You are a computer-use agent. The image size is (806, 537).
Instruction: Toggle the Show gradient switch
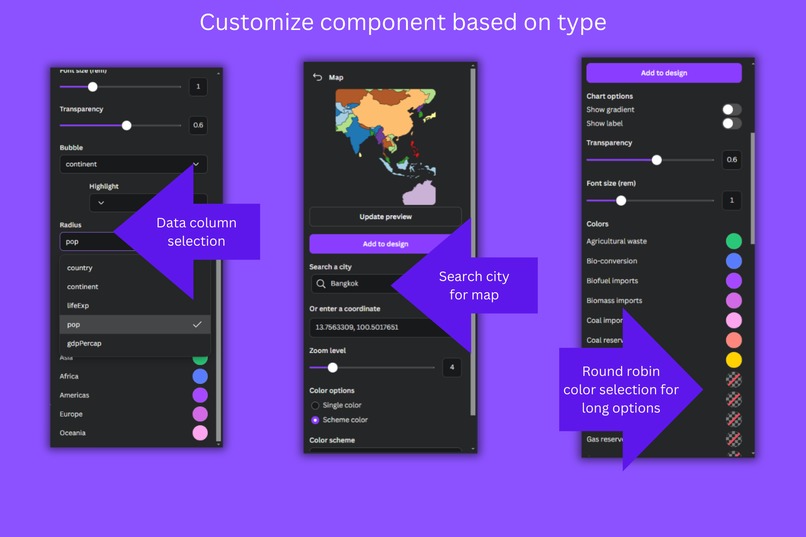(731, 109)
